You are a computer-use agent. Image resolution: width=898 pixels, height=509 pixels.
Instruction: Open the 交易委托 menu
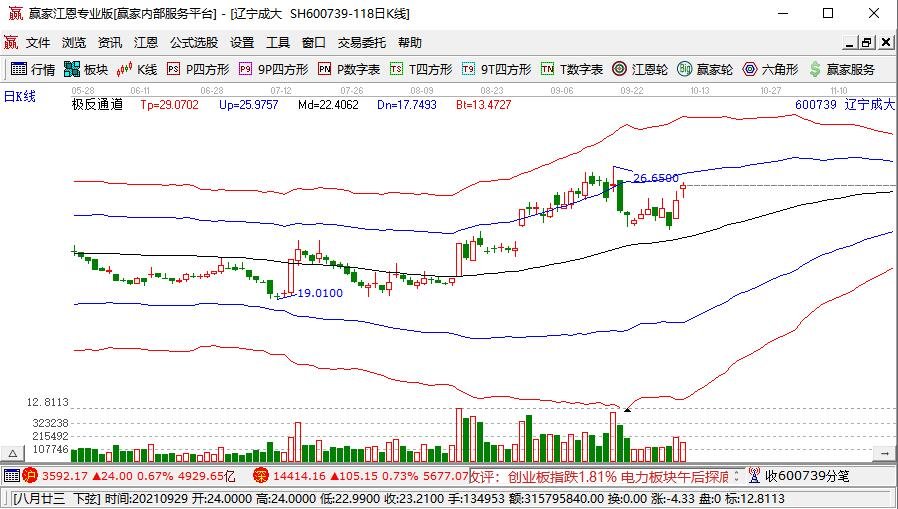pos(362,42)
